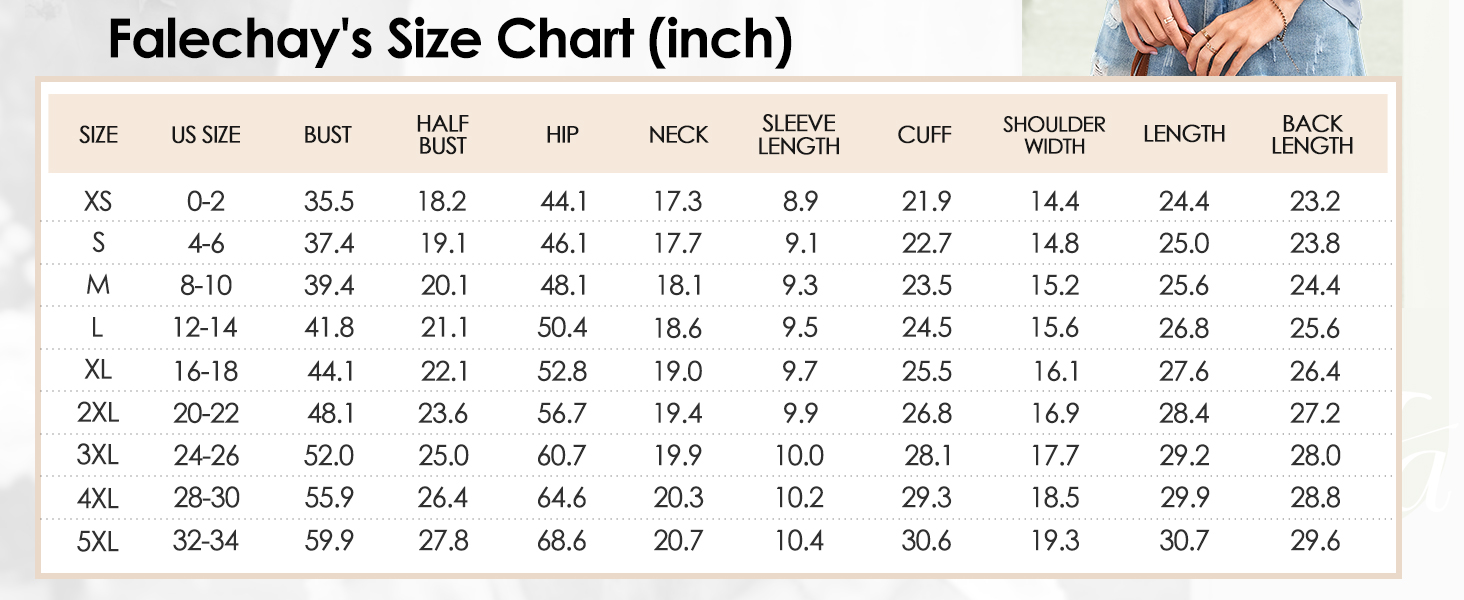1464x600 pixels.
Task: Click sleeve length value 10.0 for 3XL
Action: click(799, 457)
